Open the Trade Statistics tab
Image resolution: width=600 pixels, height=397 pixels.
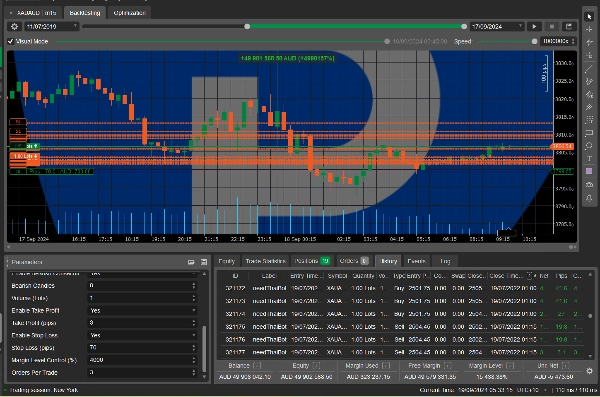tap(265, 261)
